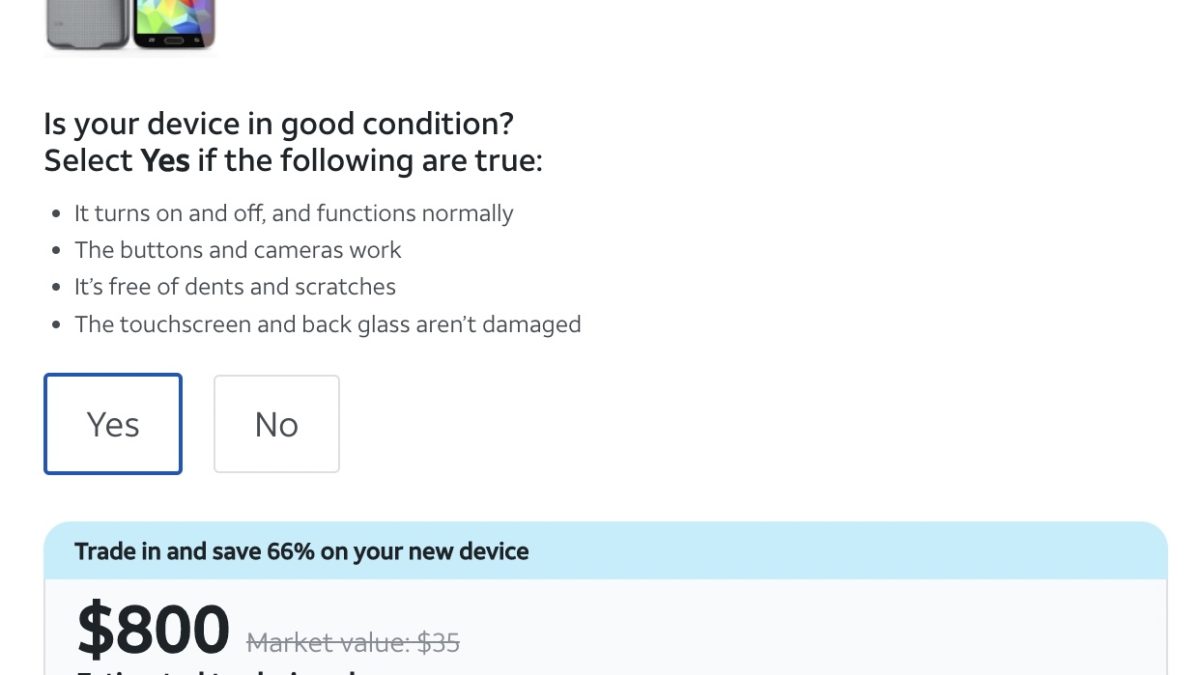
Task: Click the bullet dot before 'The buttons'
Action: [x=55, y=251]
